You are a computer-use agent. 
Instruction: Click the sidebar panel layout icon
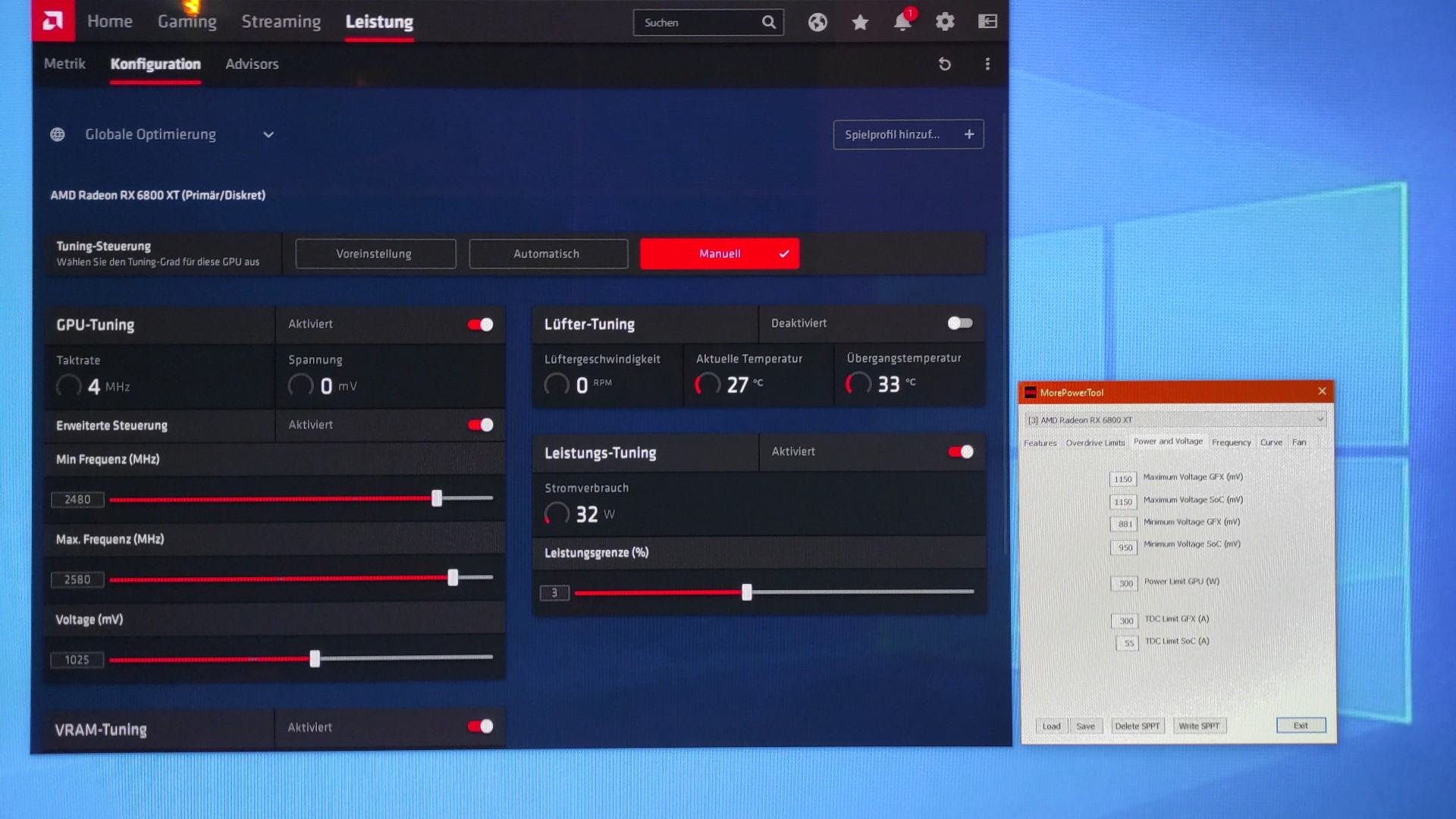(987, 22)
